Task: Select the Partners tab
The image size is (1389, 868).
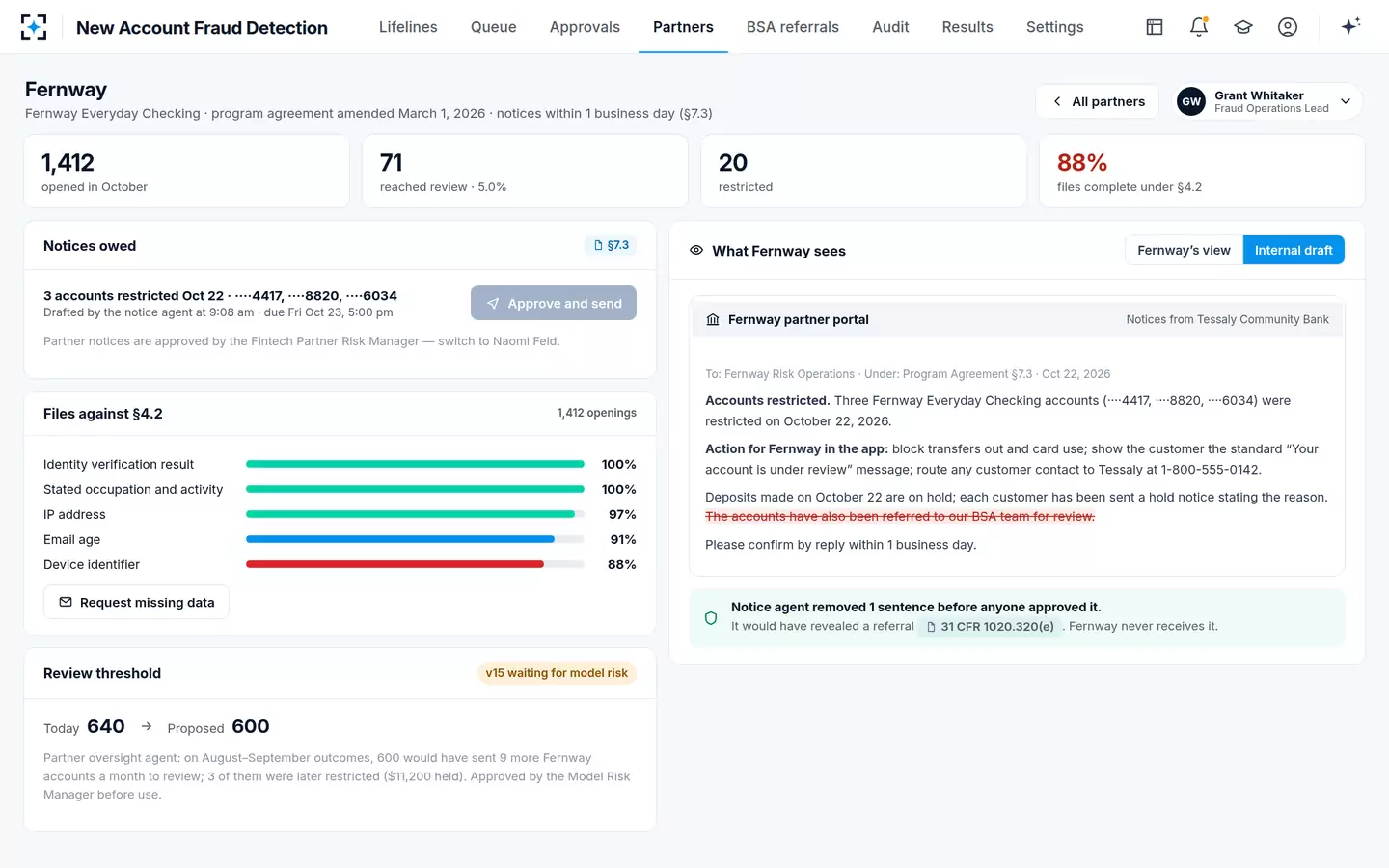Action: [683, 27]
